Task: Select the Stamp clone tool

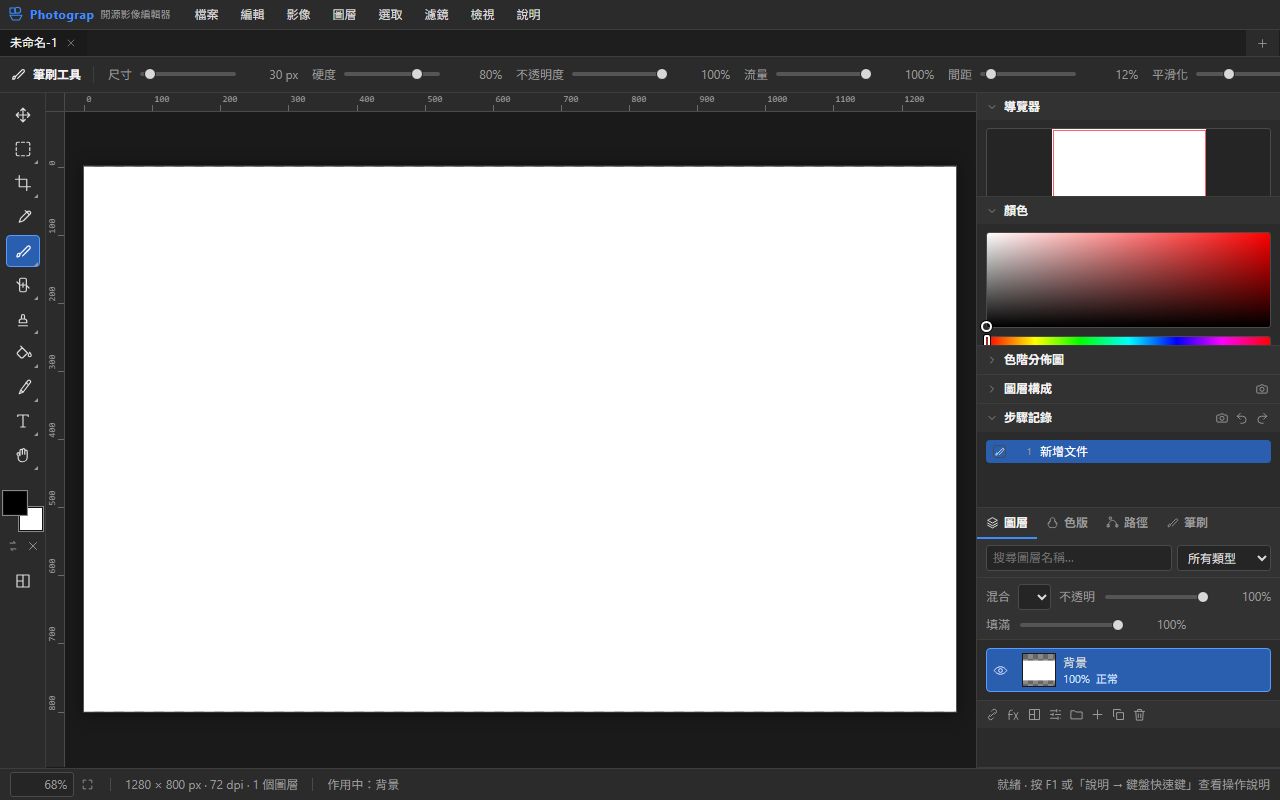Action: pyautogui.click(x=23, y=319)
